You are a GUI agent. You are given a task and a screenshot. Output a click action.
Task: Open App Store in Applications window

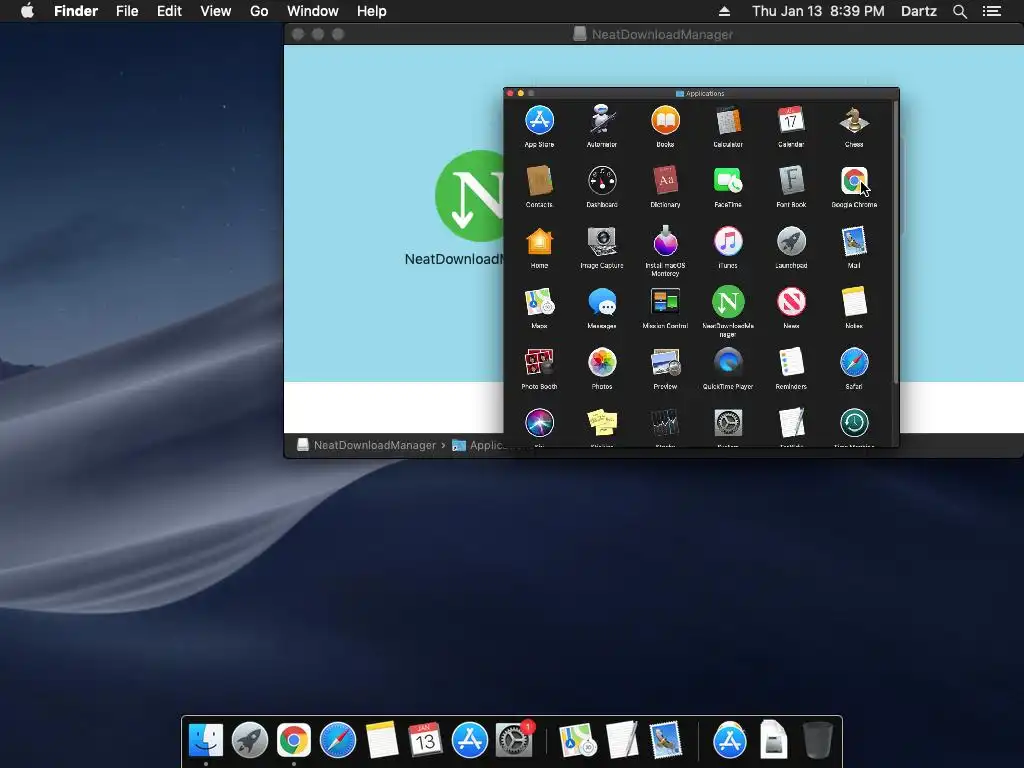point(539,121)
